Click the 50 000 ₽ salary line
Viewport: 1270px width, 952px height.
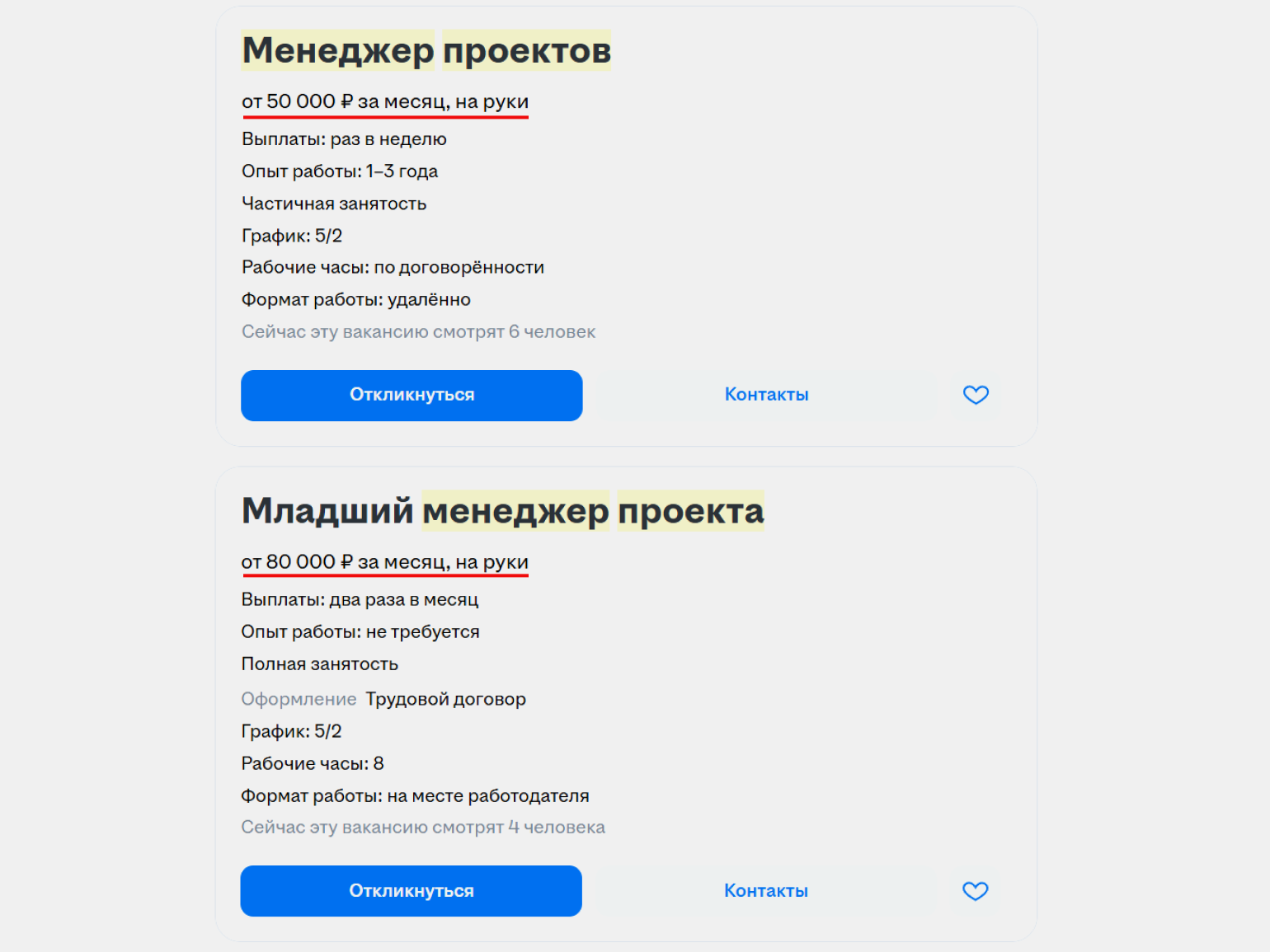[384, 102]
